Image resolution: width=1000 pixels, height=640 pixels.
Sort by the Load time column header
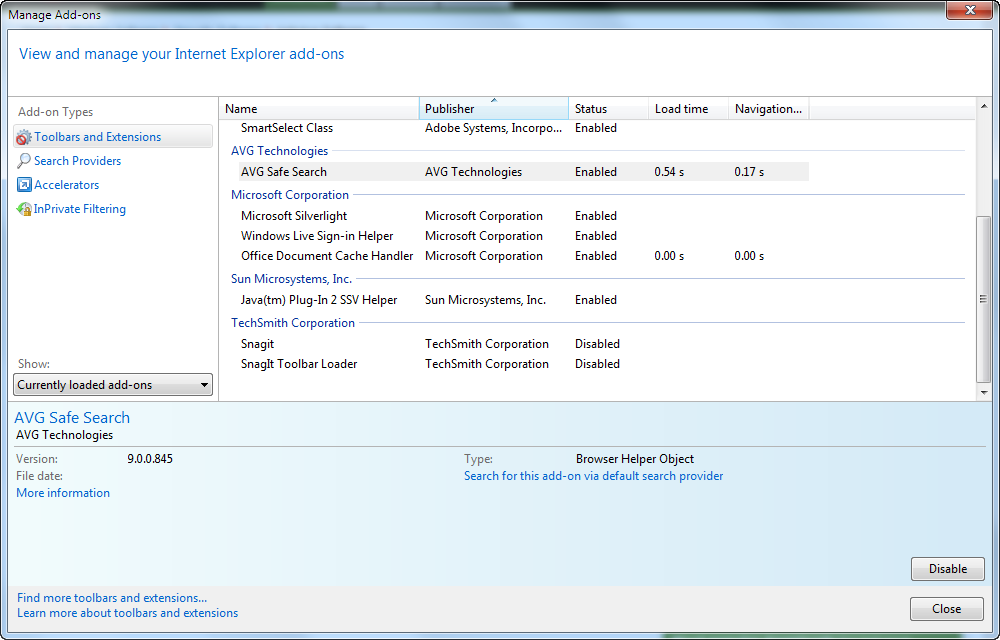pos(689,108)
